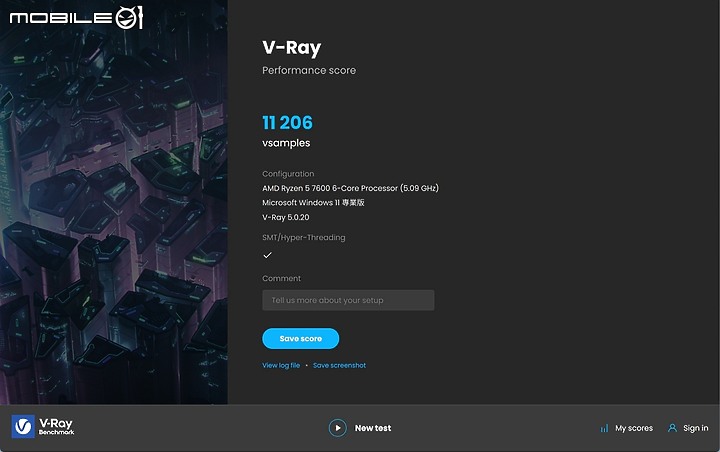
Task: Click the Mobile01 watermark logo
Action: pyautogui.click(x=76, y=17)
